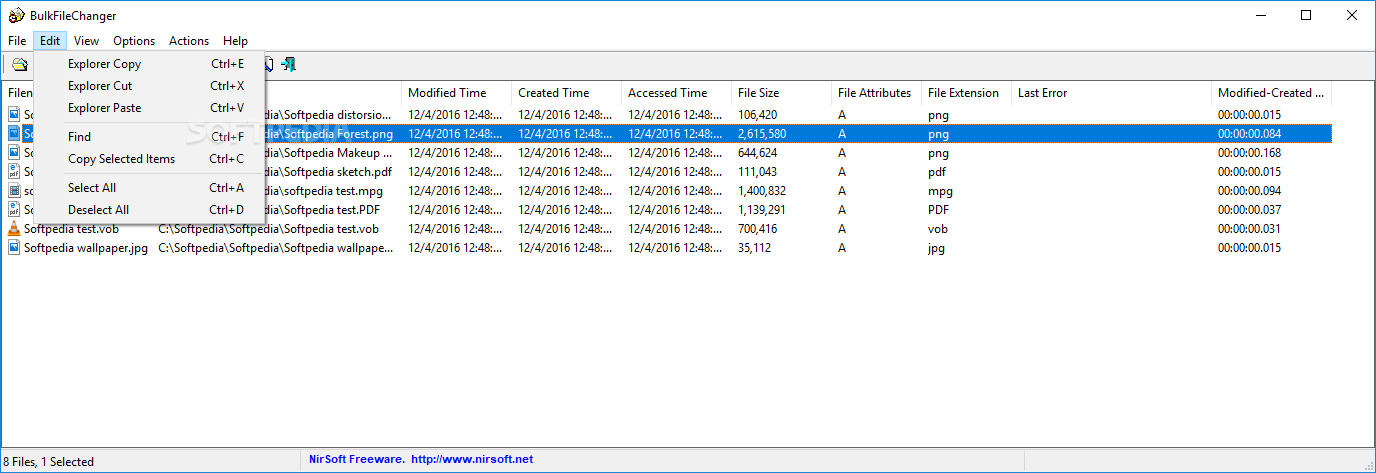Select the Softpedia wallpaper.jpg filename
This screenshot has height=473, width=1376.
tap(86, 248)
